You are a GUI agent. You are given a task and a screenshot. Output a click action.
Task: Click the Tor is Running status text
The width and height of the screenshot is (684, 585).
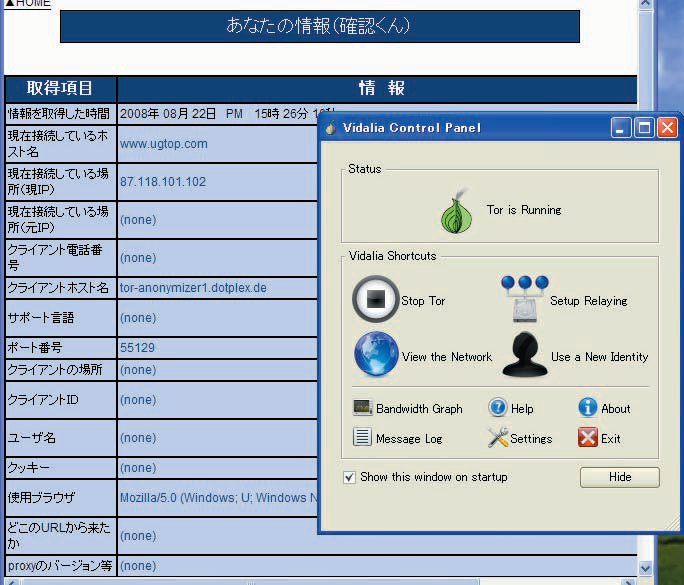(x=524, y=210)
